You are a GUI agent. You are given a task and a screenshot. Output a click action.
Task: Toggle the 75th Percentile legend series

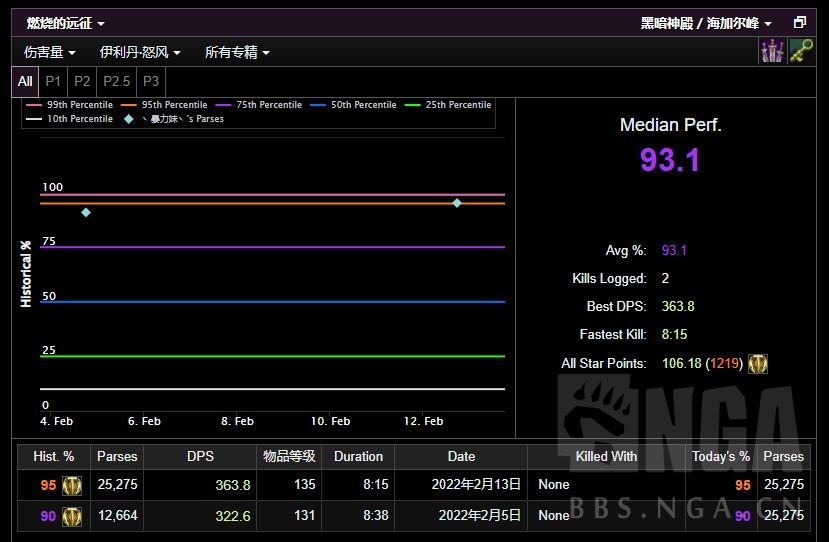click(x=259, y=105)
